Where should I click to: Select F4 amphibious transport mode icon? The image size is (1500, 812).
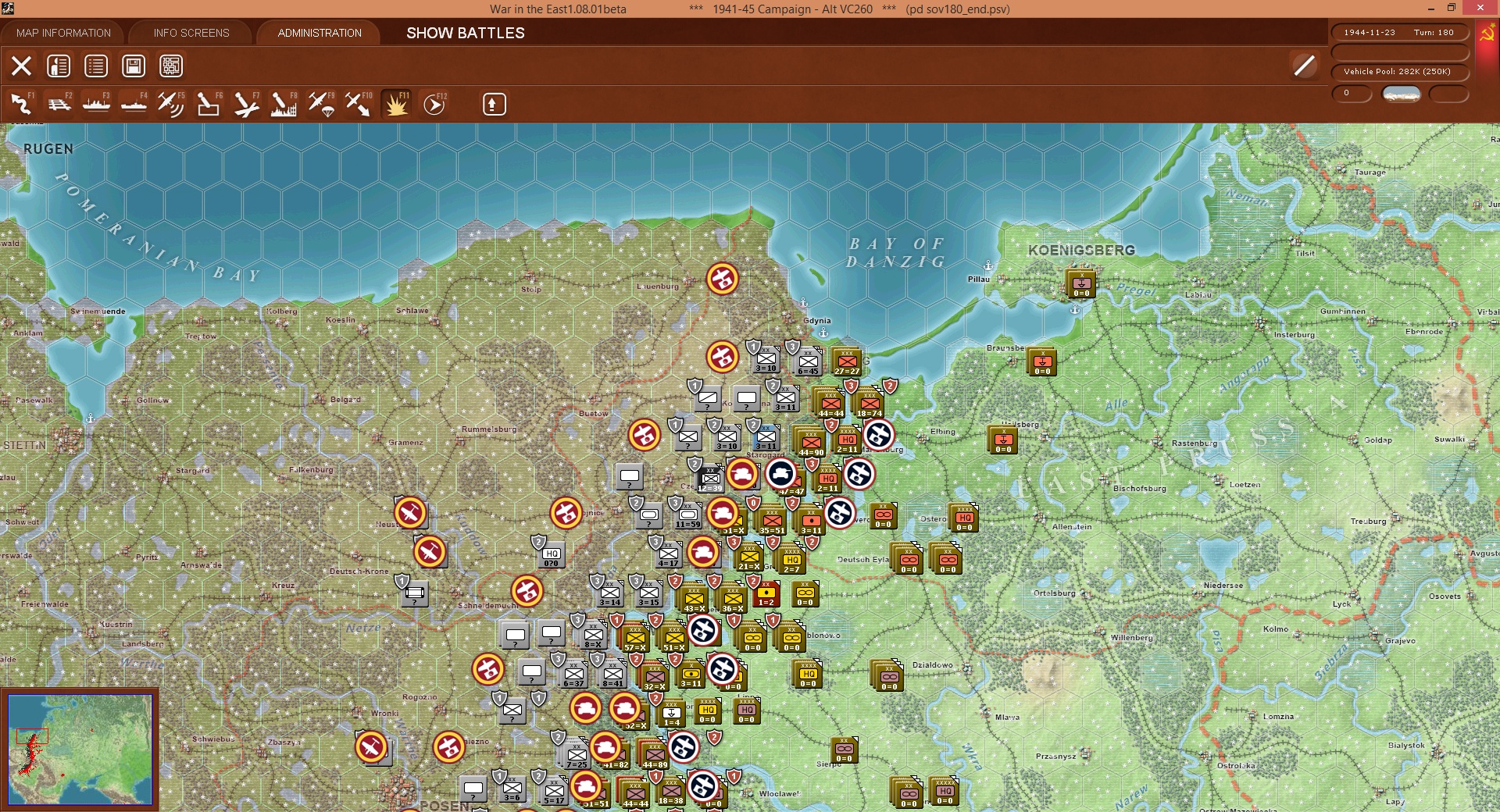point(134,105)
